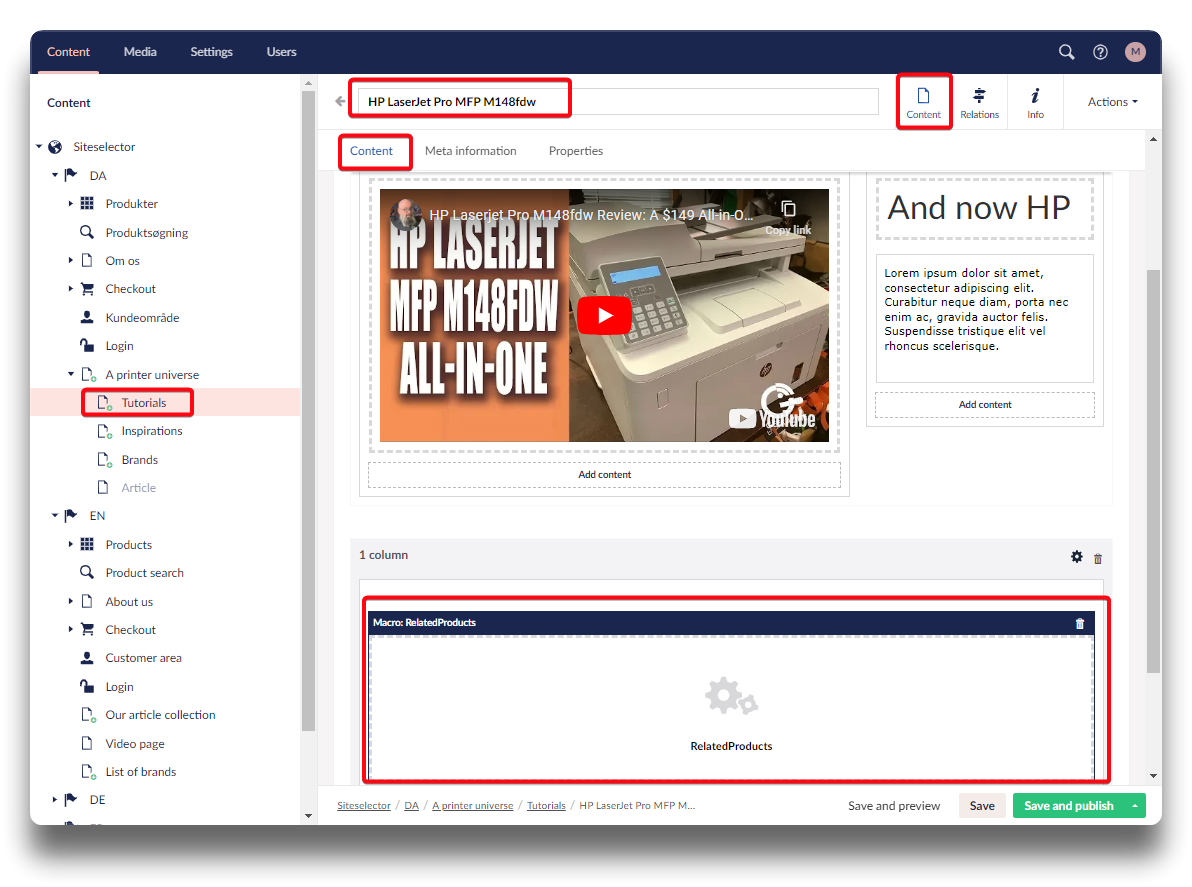This screenshot has height=887, width=1192.
Task: Open the Settings section in top menu
Action: (x=211, y=52)
